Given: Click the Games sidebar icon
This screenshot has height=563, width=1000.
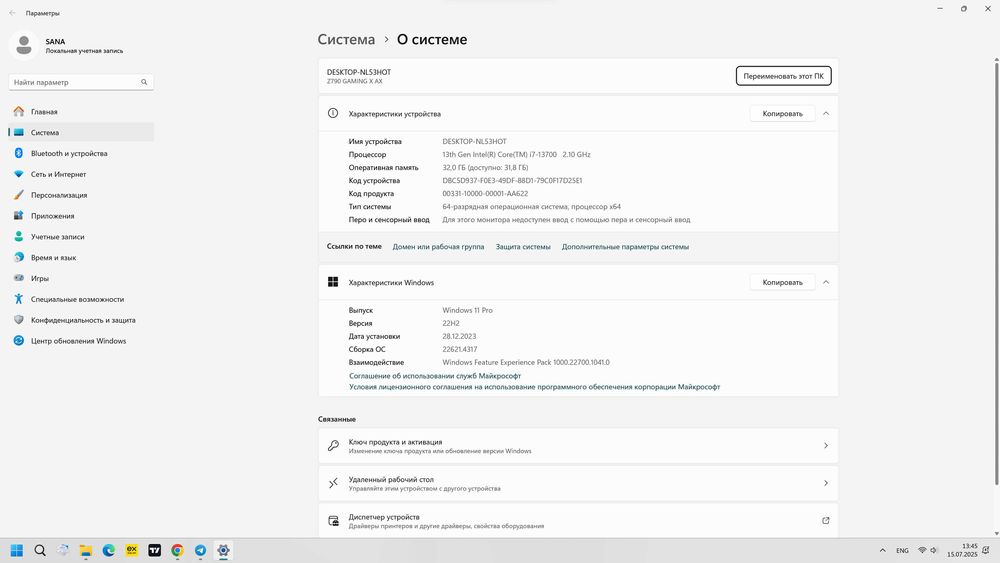Looking at the screenshot, I should click(x=18, y=278).
